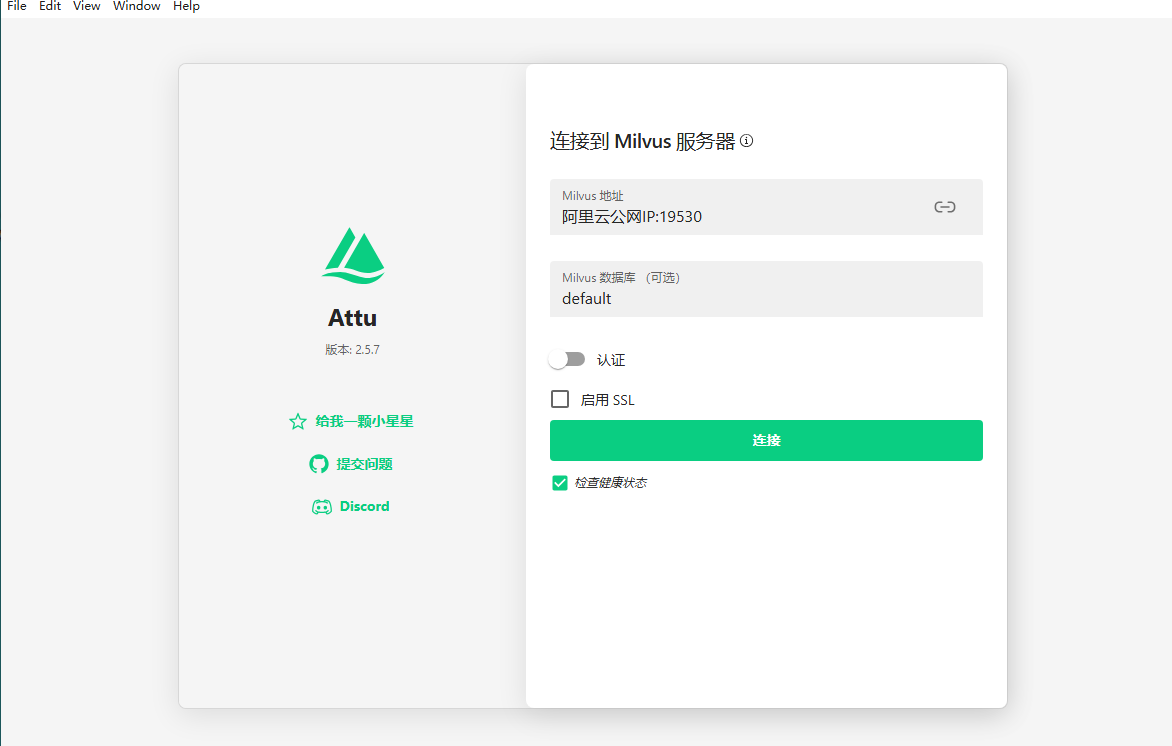Click the 版本: 2.5.7 text
This screenshot has height=746, width=1172.
(352, 350)
